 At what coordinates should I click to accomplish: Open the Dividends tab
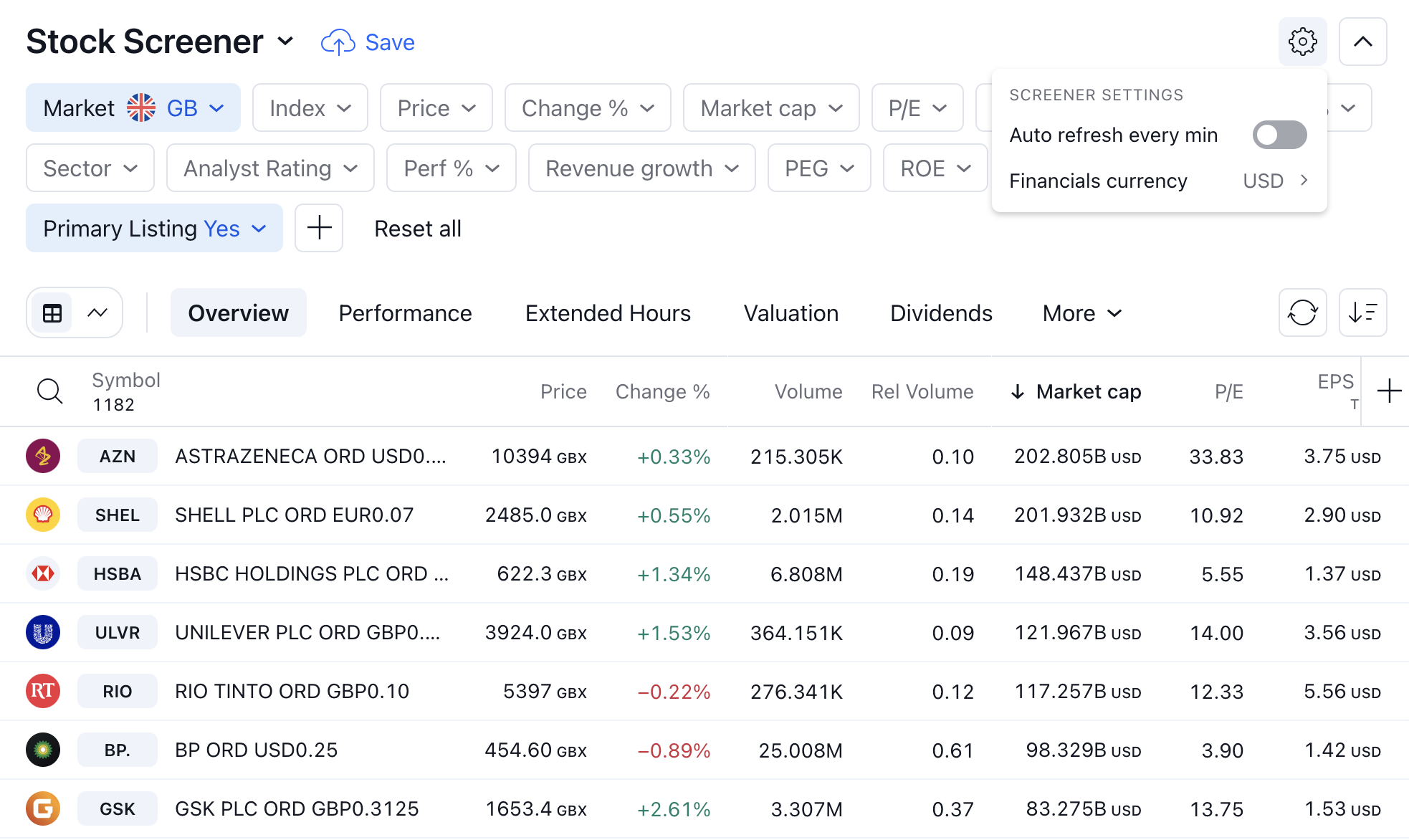941,313
